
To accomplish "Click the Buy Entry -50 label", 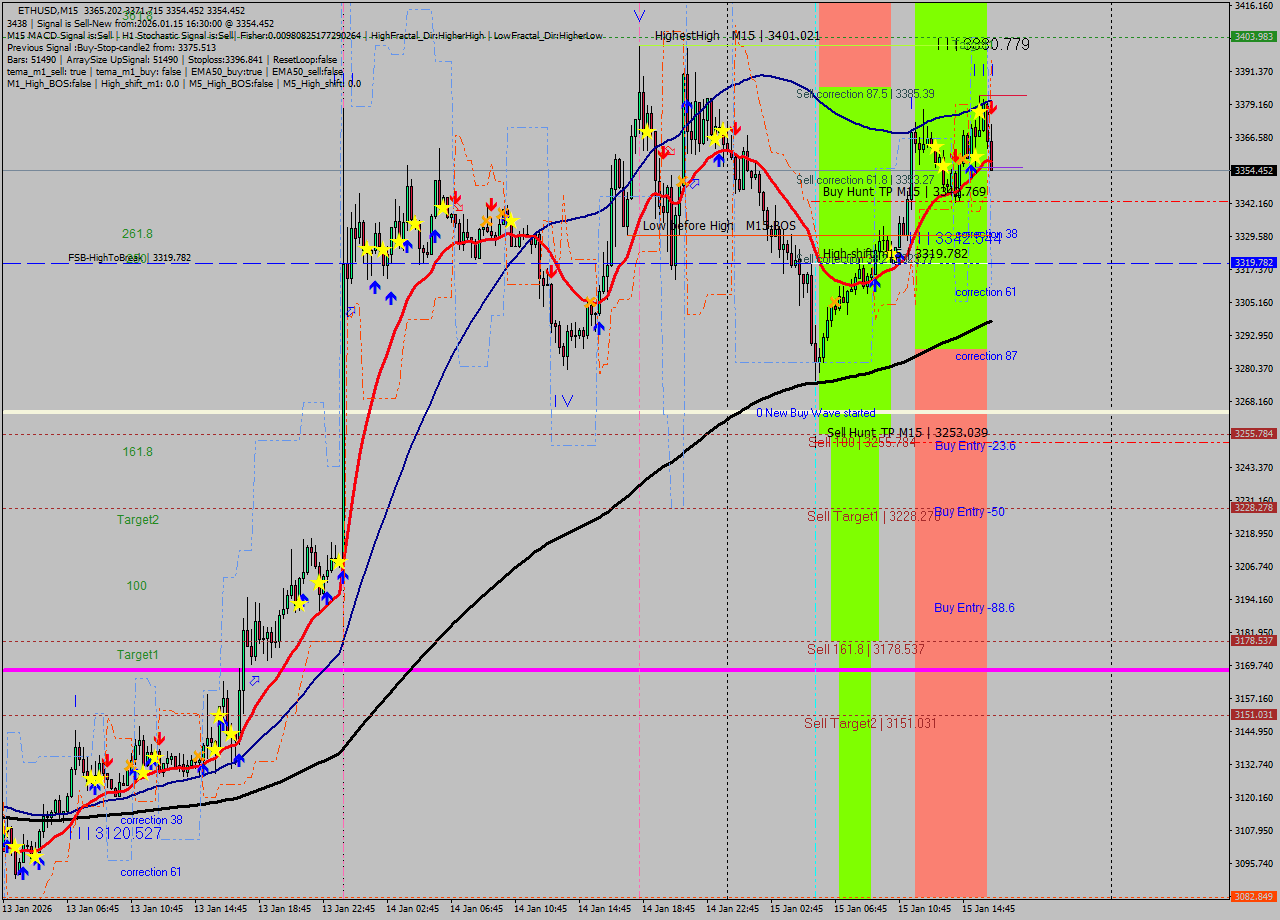I will 969,512.
